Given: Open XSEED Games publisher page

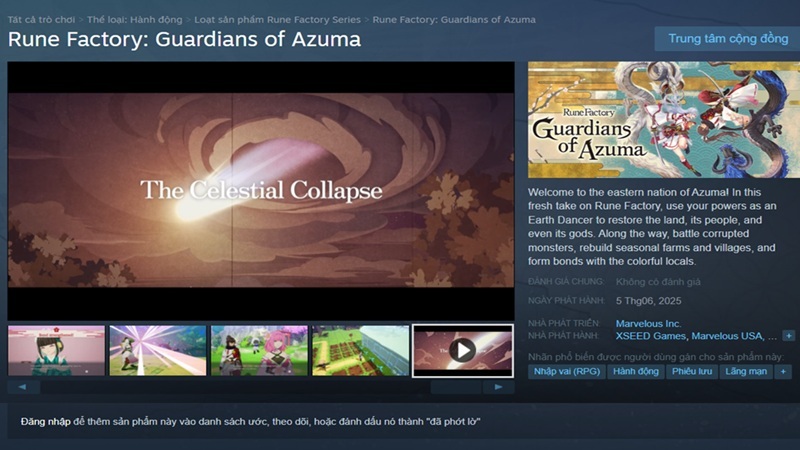Looking at the screenshot, I should coord(651,336).
